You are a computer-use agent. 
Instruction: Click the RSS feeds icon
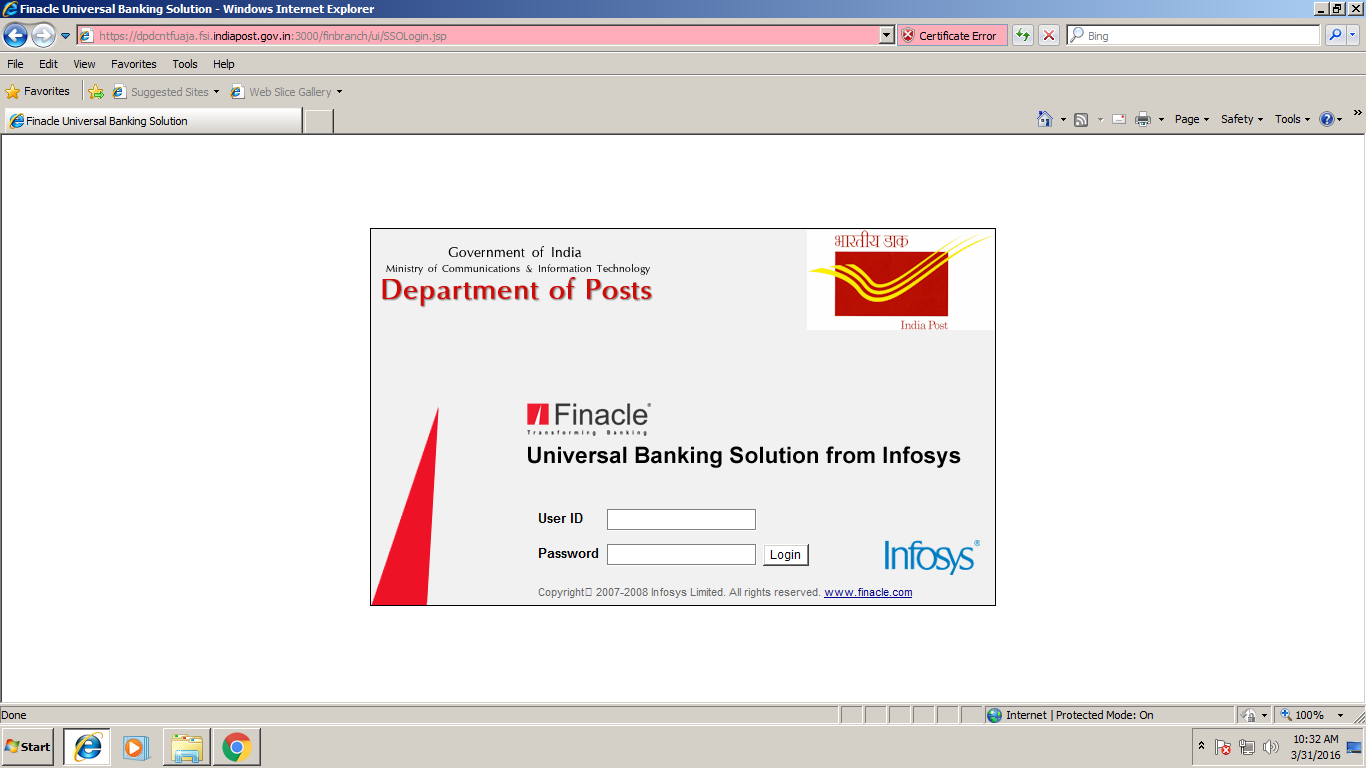pos(1079,118)
